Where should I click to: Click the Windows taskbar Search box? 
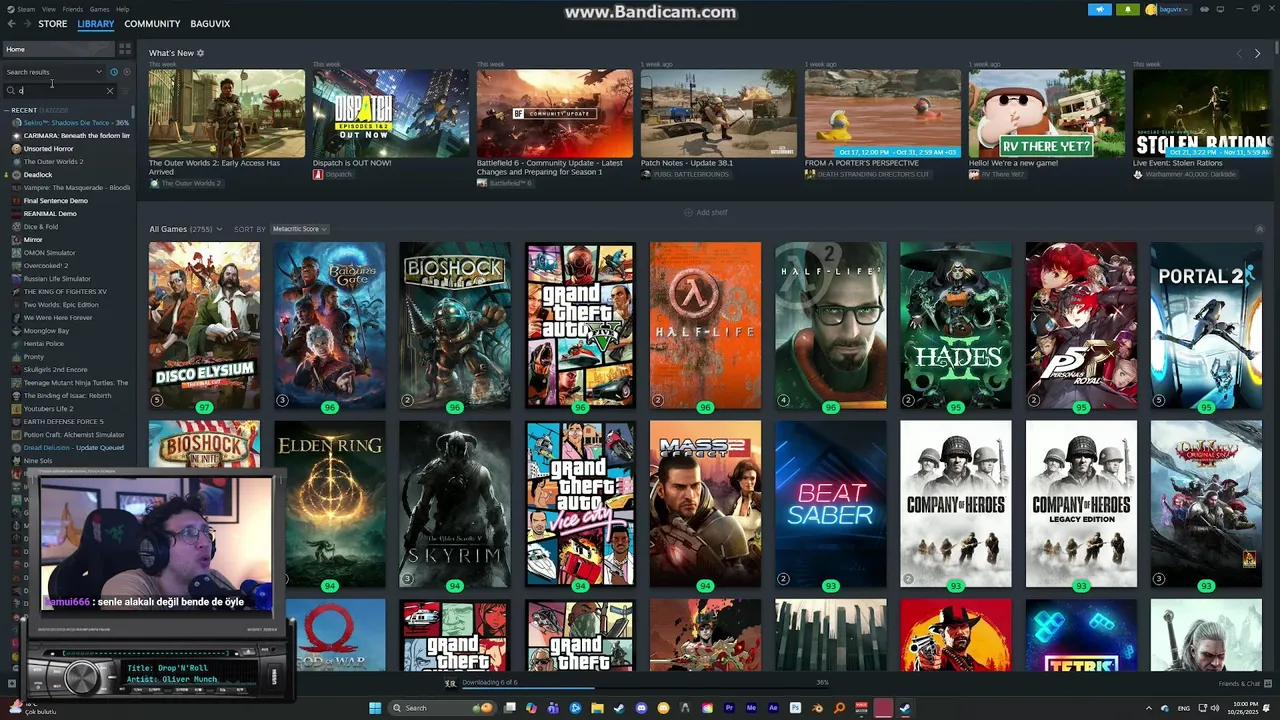(x=442, y=708)
